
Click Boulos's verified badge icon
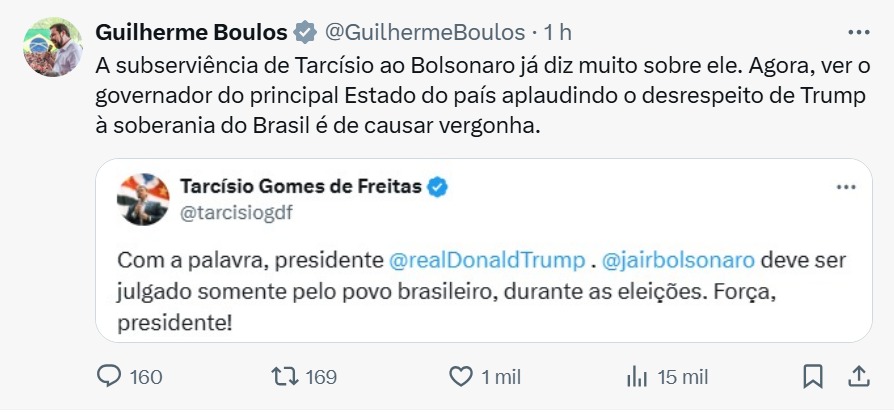click(305, 33)
